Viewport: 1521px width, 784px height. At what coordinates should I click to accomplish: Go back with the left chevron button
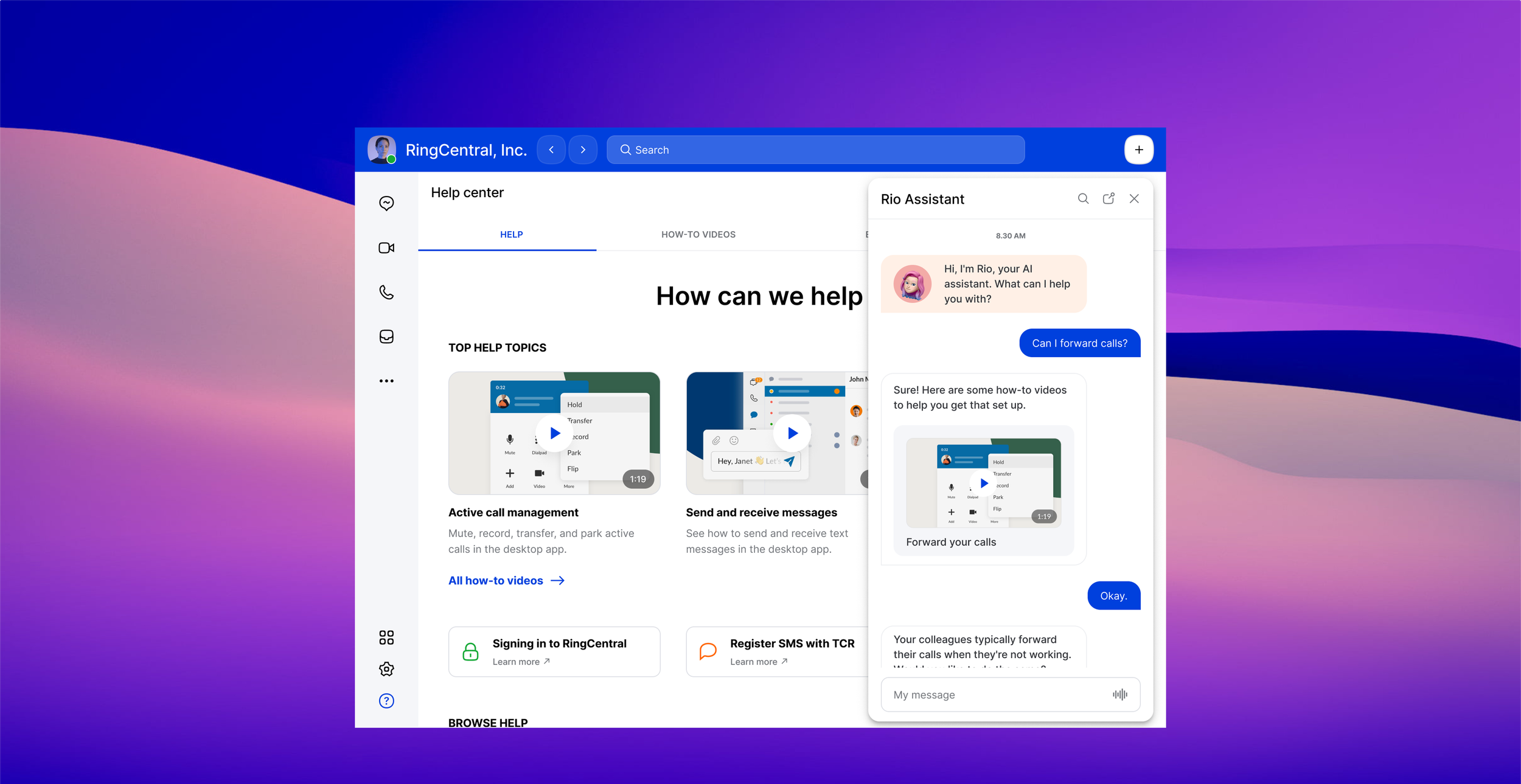pos(551,150)
